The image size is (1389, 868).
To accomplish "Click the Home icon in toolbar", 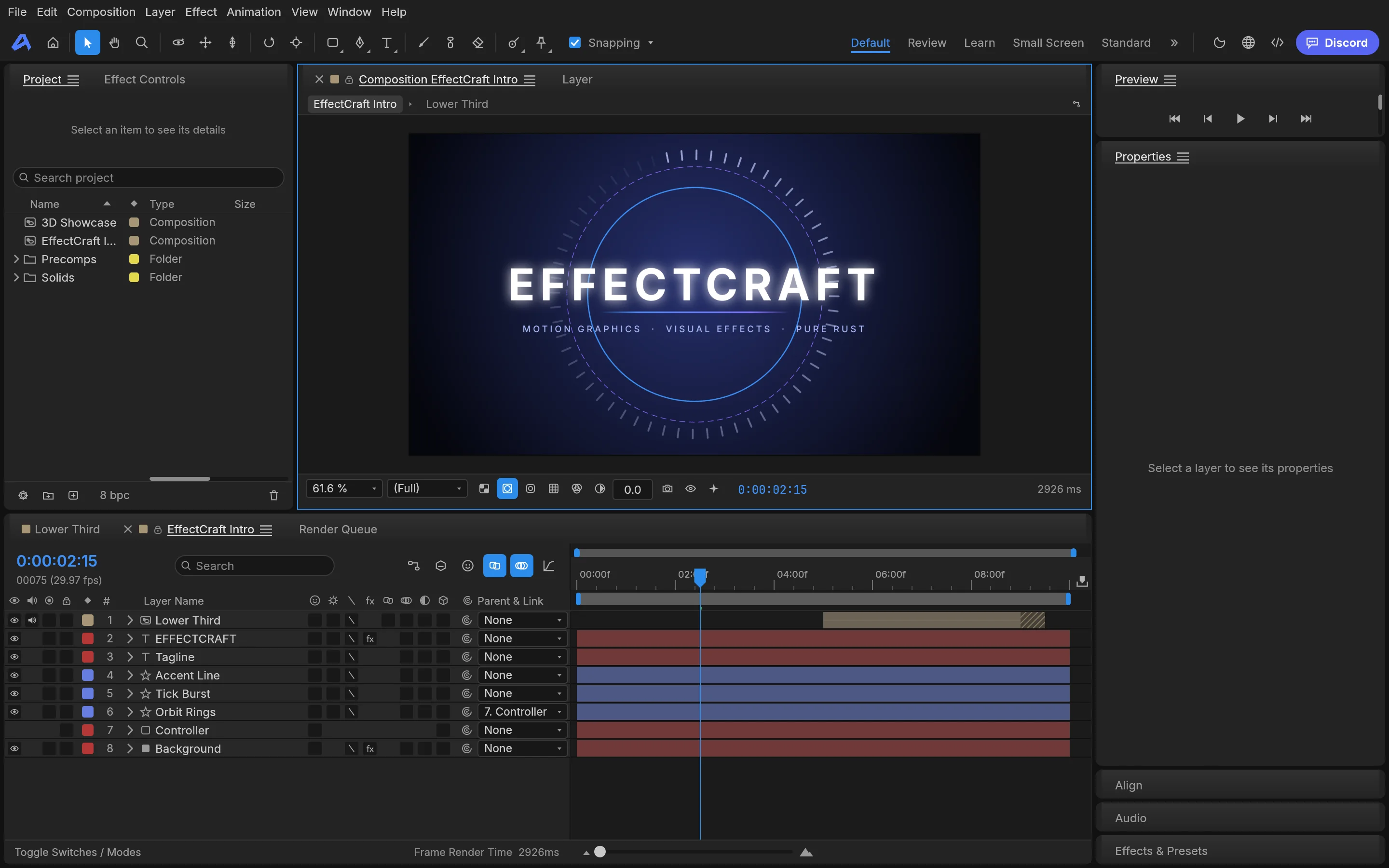I will click(53, 42).
